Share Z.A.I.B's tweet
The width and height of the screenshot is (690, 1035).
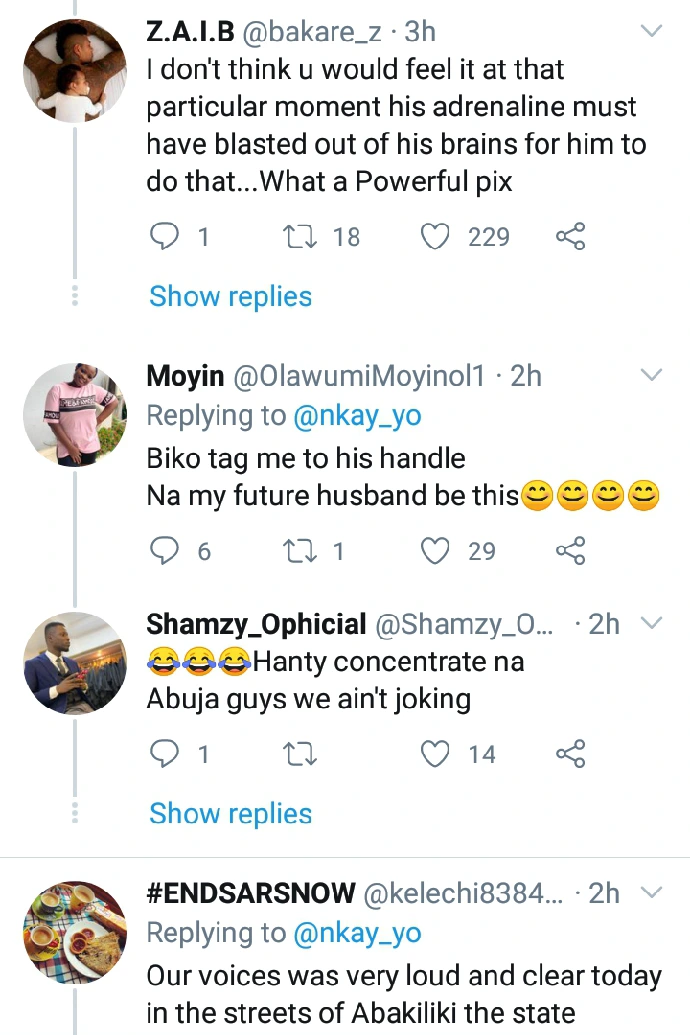[570, 237]
